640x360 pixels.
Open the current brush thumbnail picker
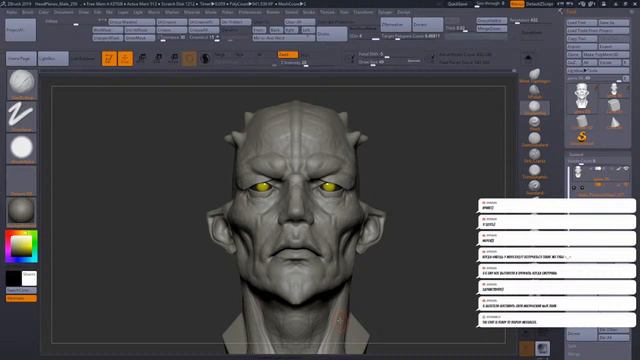22,84
